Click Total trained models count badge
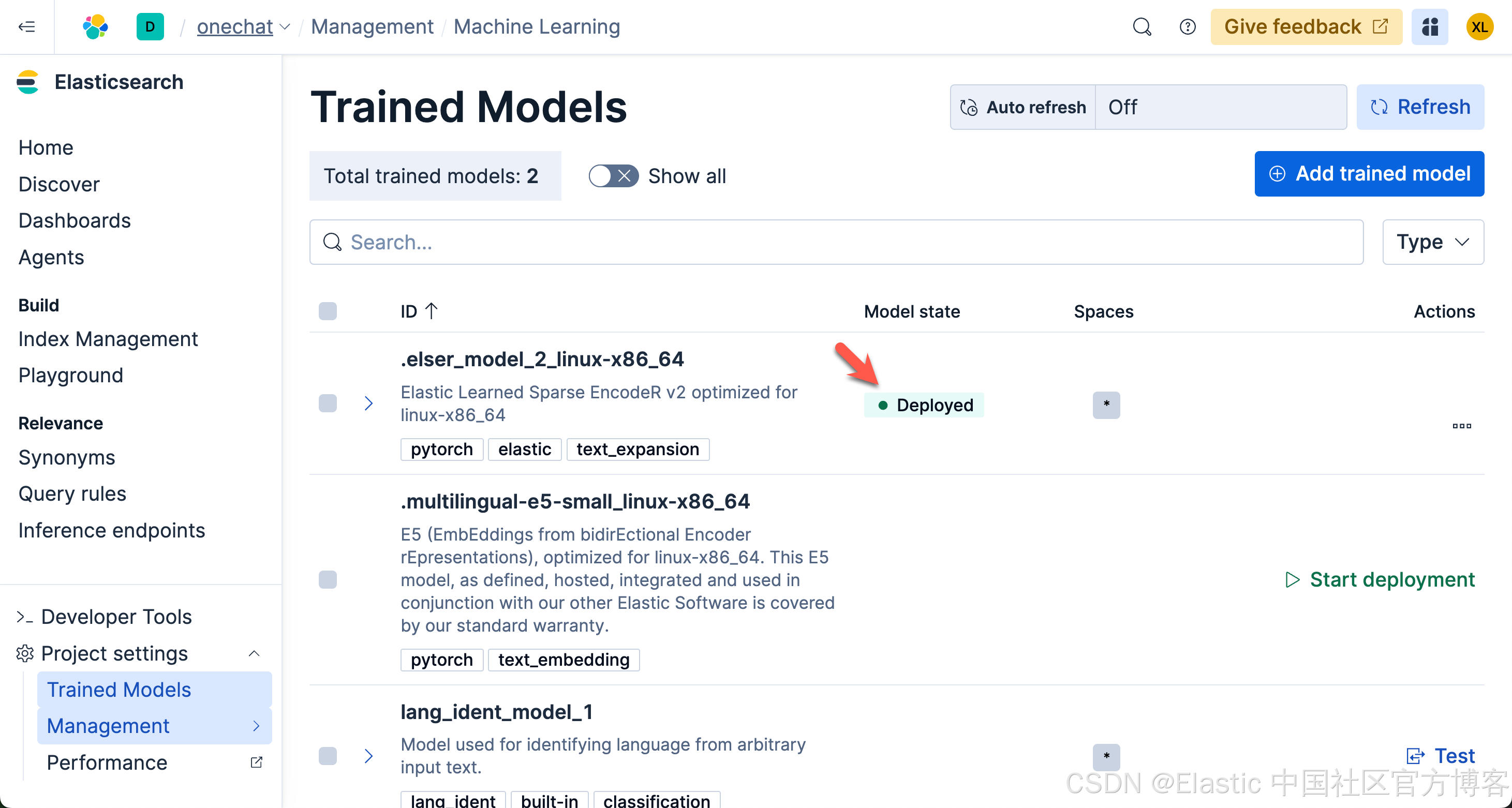This screenshot has width=1512, height=808. (435, 176)
